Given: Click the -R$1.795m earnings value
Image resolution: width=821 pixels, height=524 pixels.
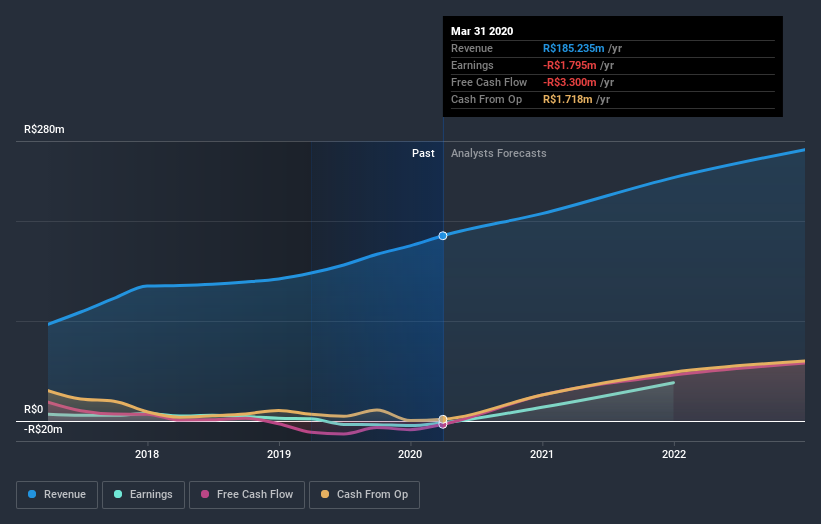Looking at the screenshot, I should (570, 65).
